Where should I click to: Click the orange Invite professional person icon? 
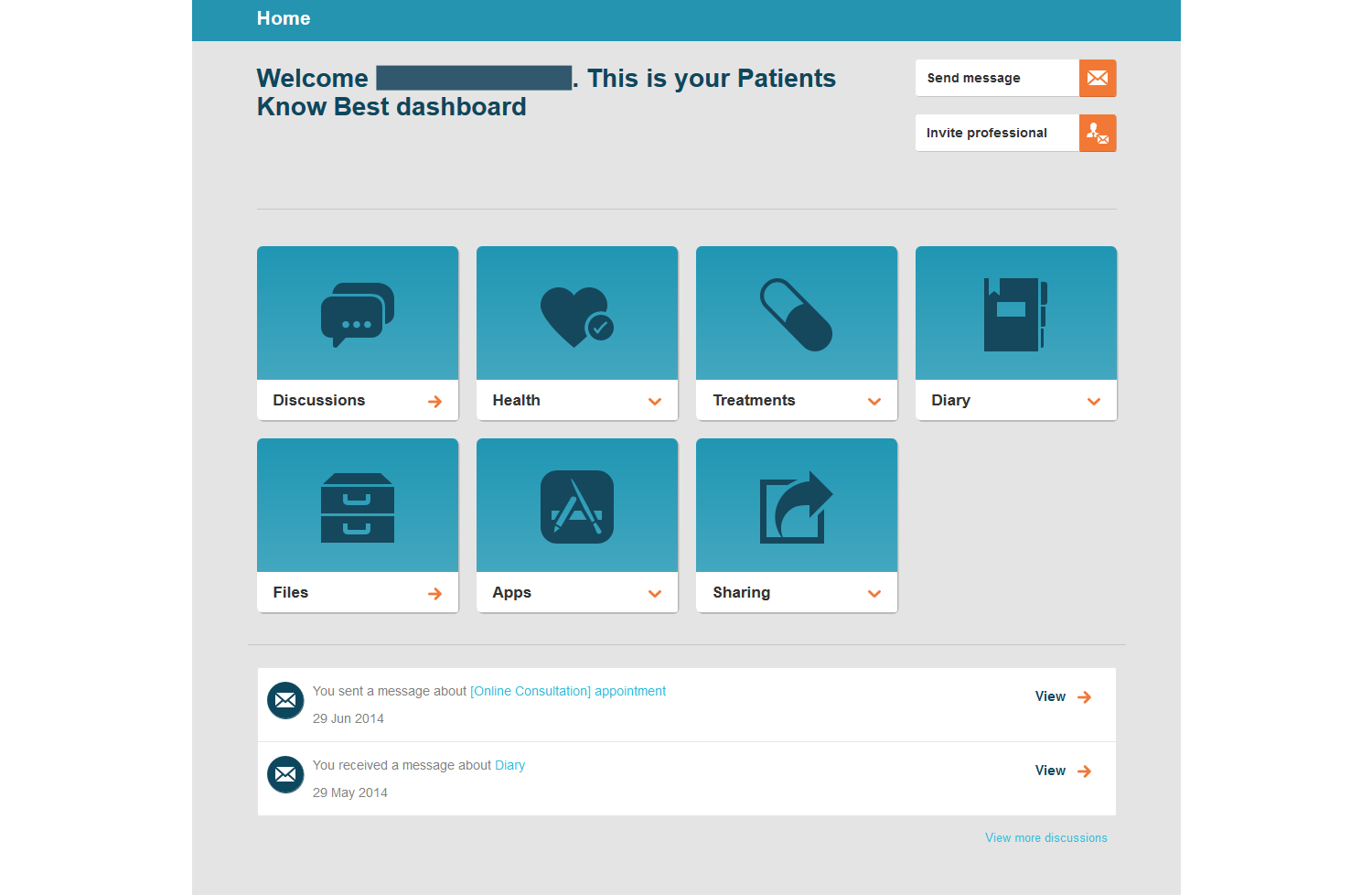(x=1098, y=133)
